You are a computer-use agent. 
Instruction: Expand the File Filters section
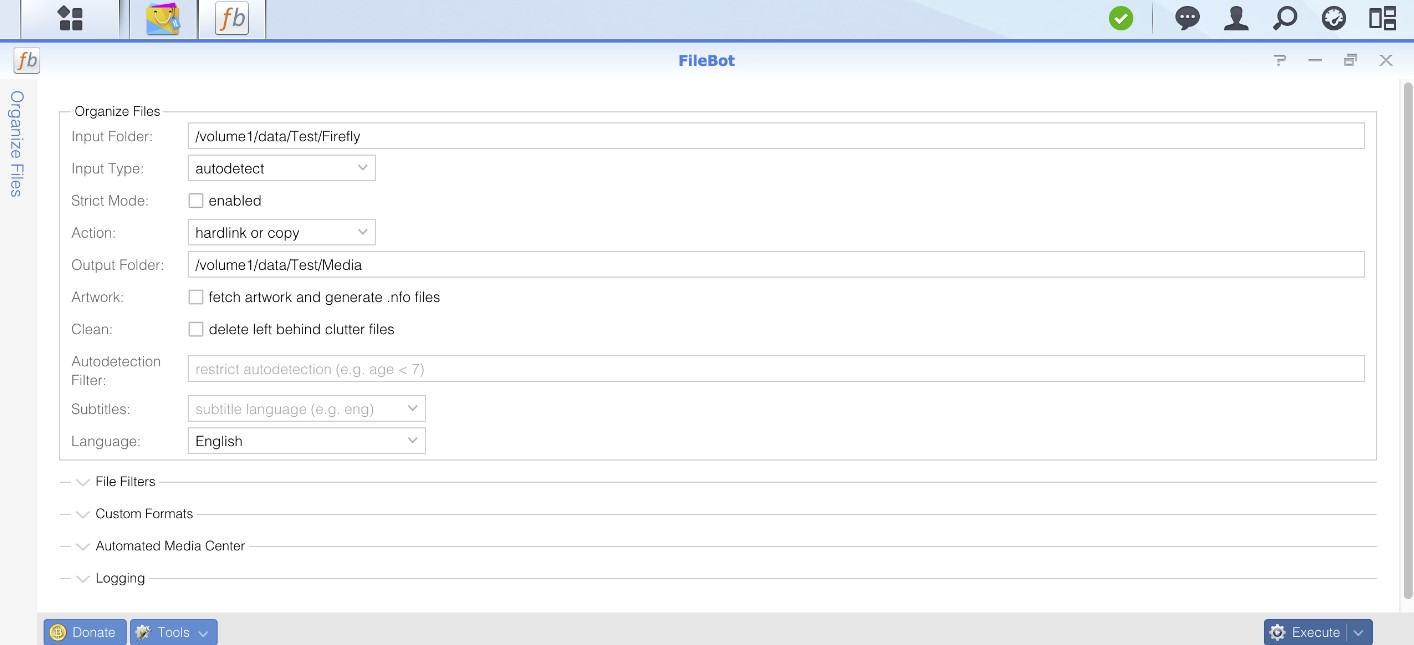pos(125,482)
